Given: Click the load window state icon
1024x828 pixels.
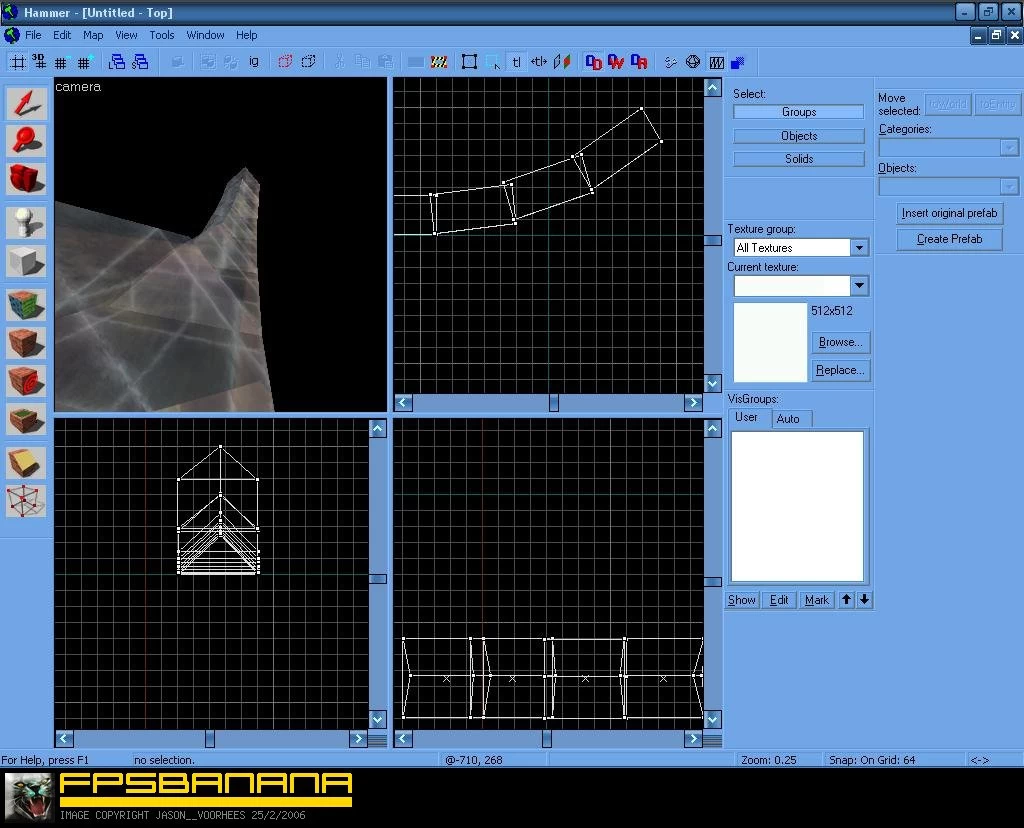Looking at the screenshot, I should [x=117, y=62].
